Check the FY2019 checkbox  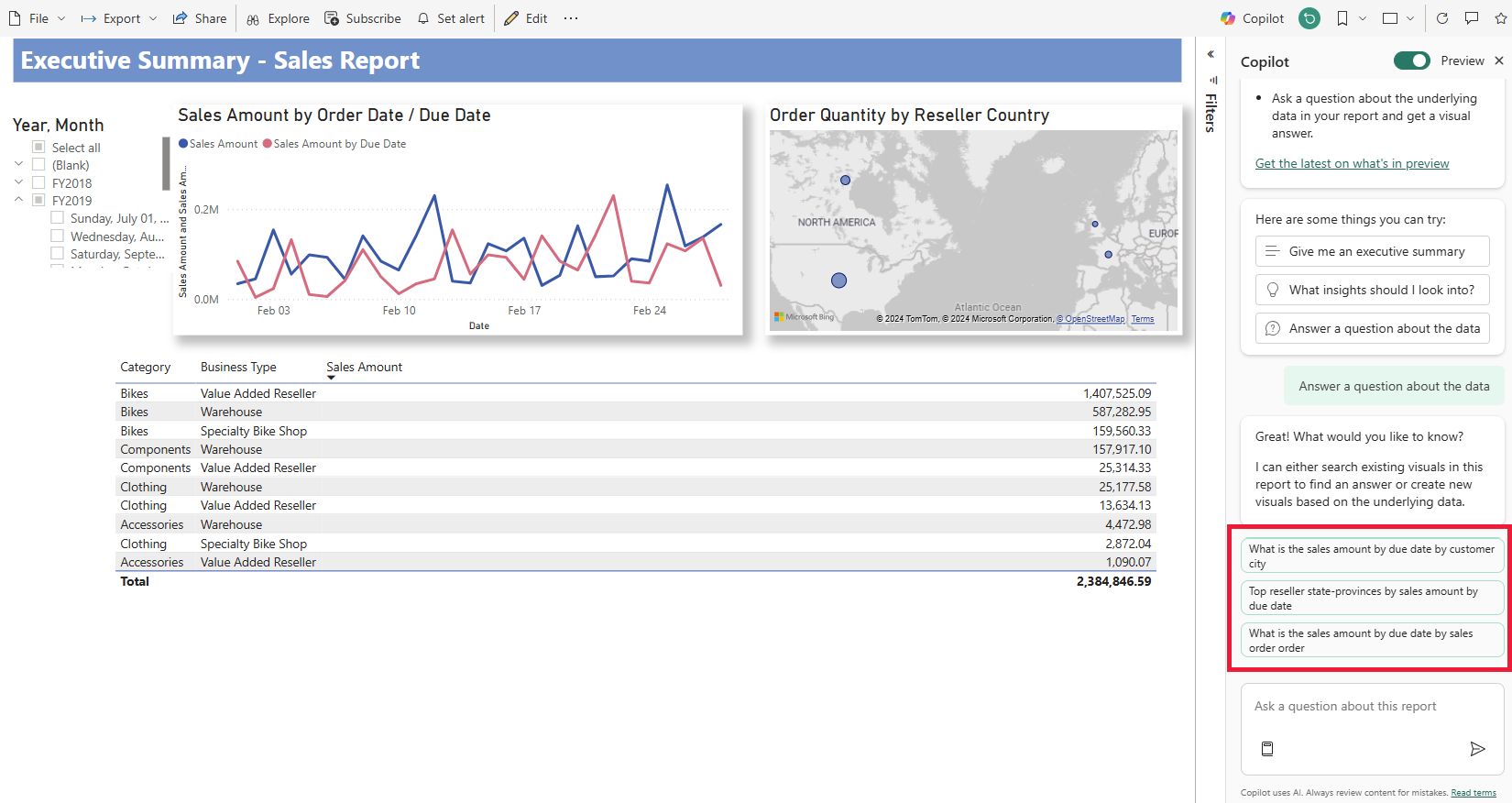pyautogui.click(x=38, y=200)
